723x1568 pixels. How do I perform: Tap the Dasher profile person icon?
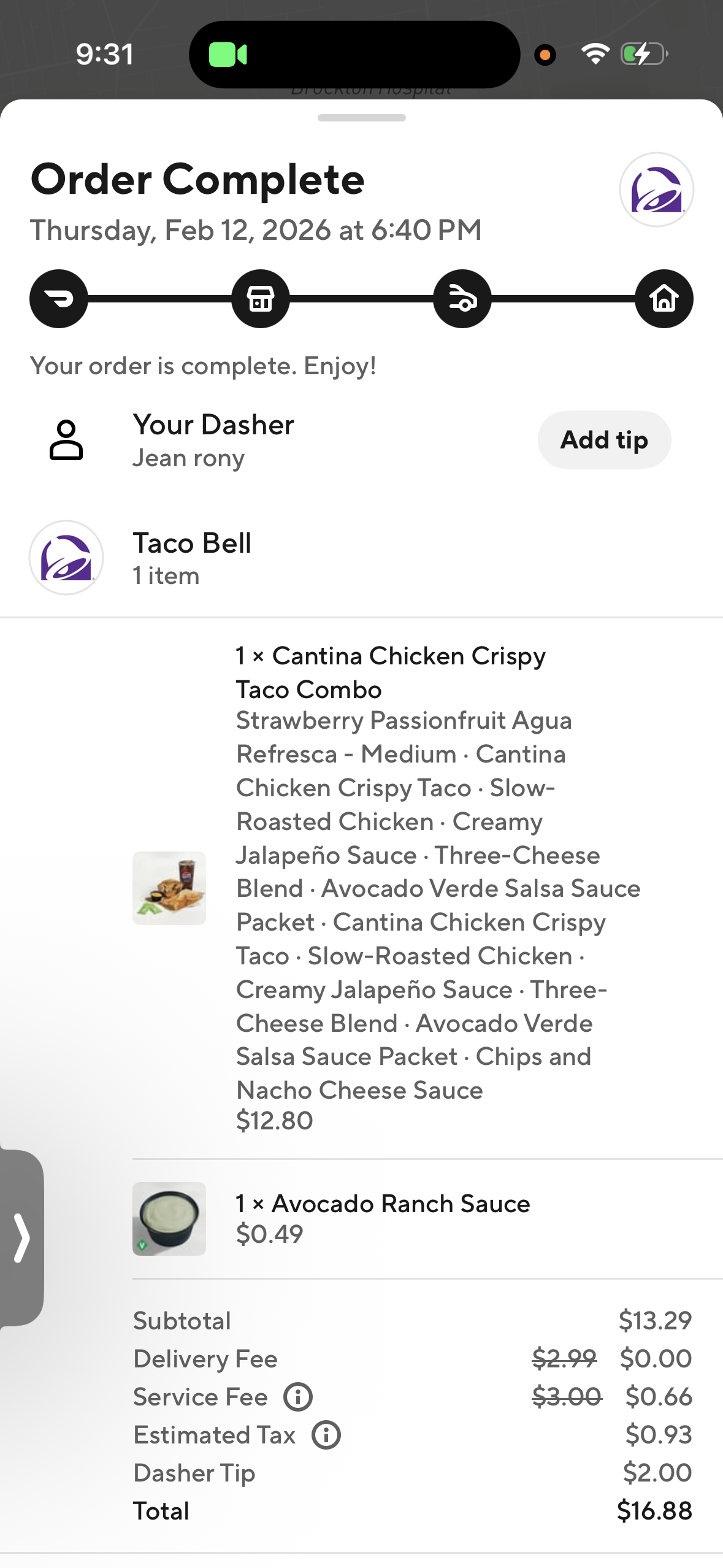66,440
